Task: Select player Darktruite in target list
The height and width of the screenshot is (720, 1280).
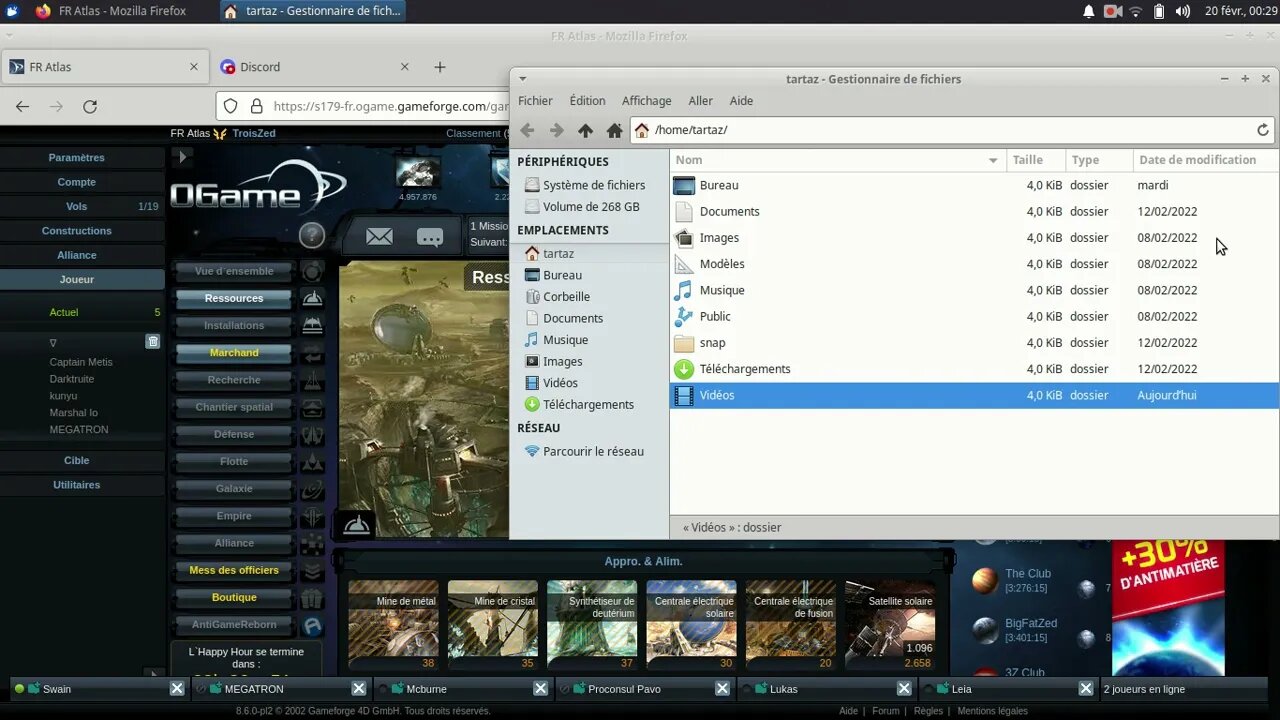Action: click(72, 379)
